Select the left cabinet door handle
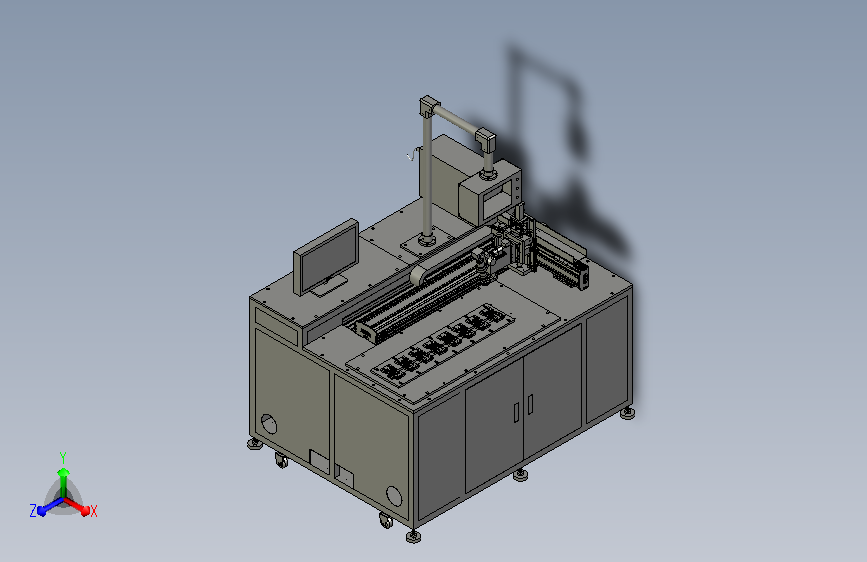The width and height of the screenshot is (867, 562). 516,412
